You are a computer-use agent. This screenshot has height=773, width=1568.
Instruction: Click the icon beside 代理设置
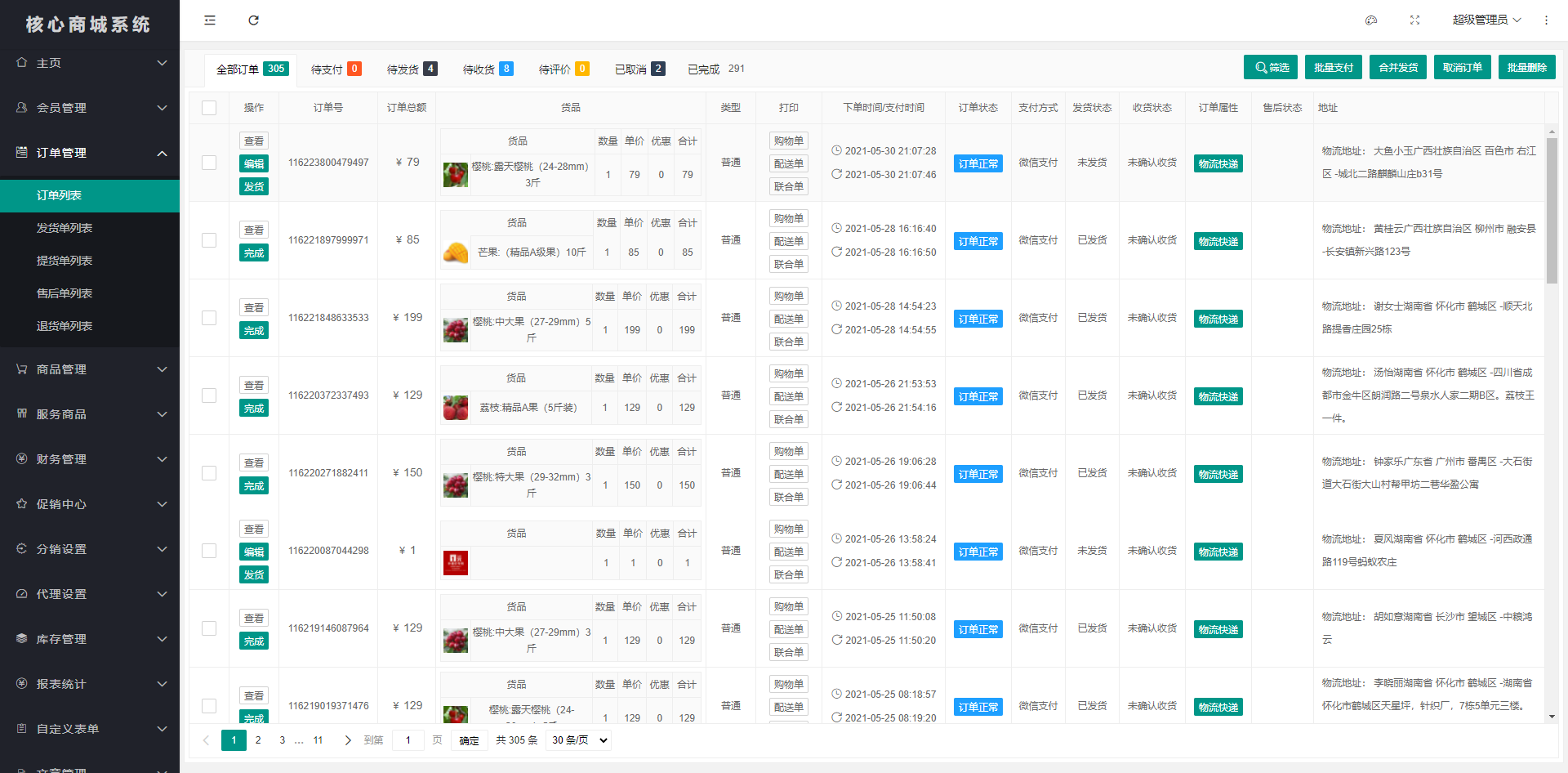pos(22,593)
